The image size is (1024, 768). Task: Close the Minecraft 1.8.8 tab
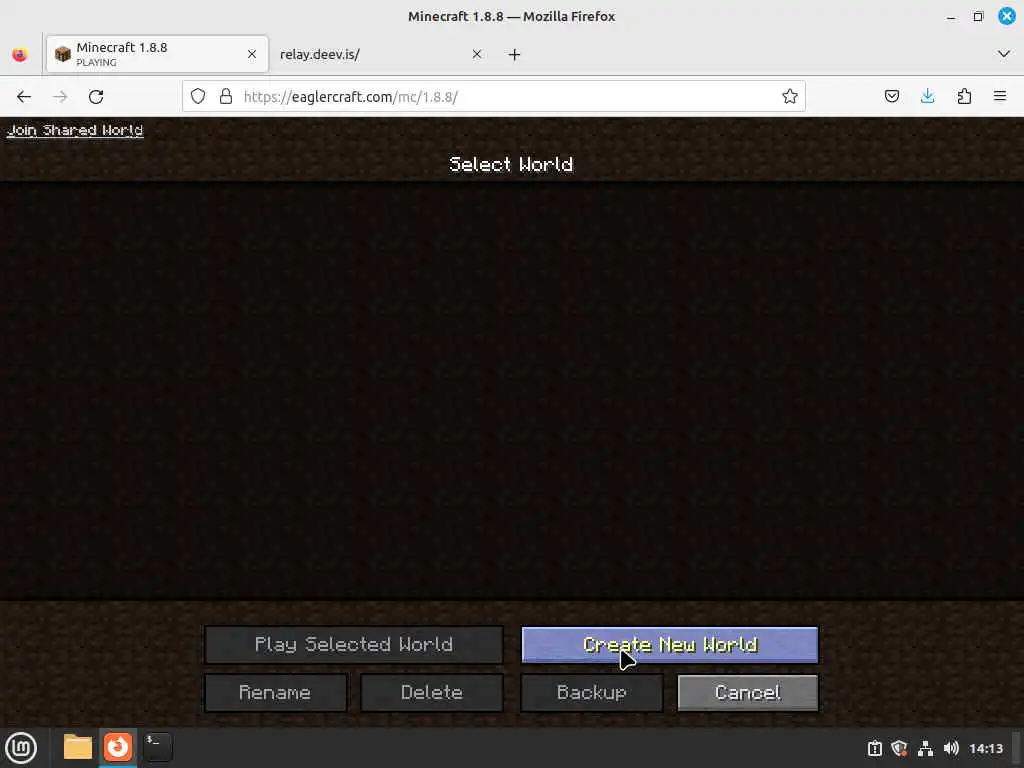(252, 54)
